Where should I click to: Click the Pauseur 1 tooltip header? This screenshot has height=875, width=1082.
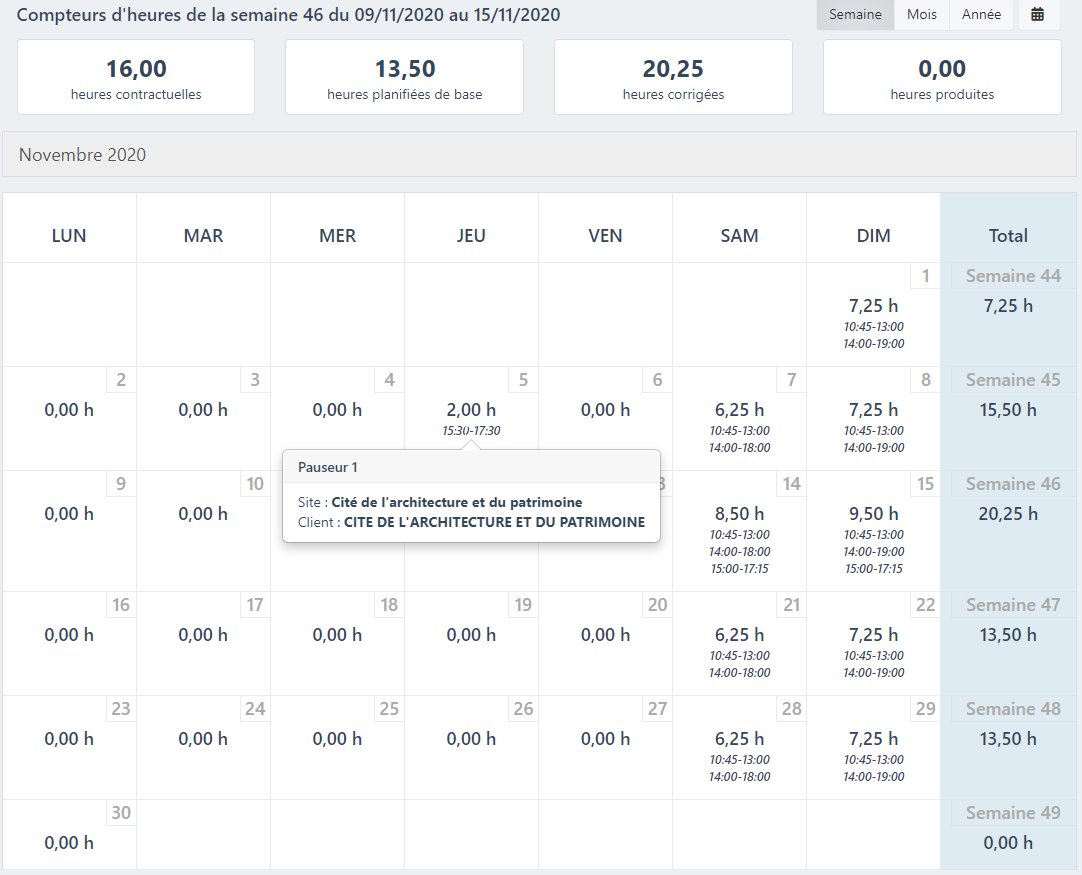[471, 467]
